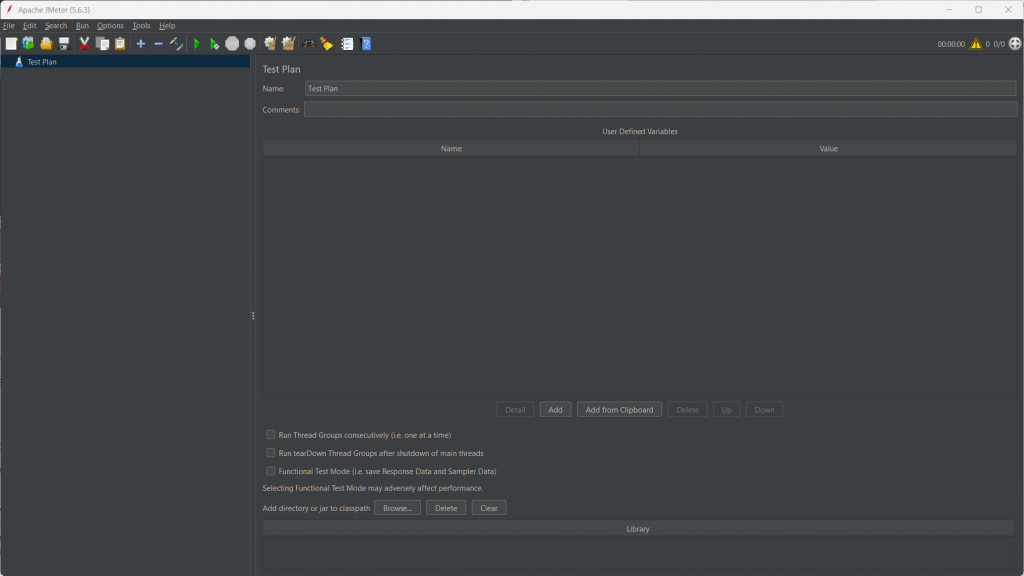
Task: Click the Paste clipboard icon
Action: tap(120, 44)
